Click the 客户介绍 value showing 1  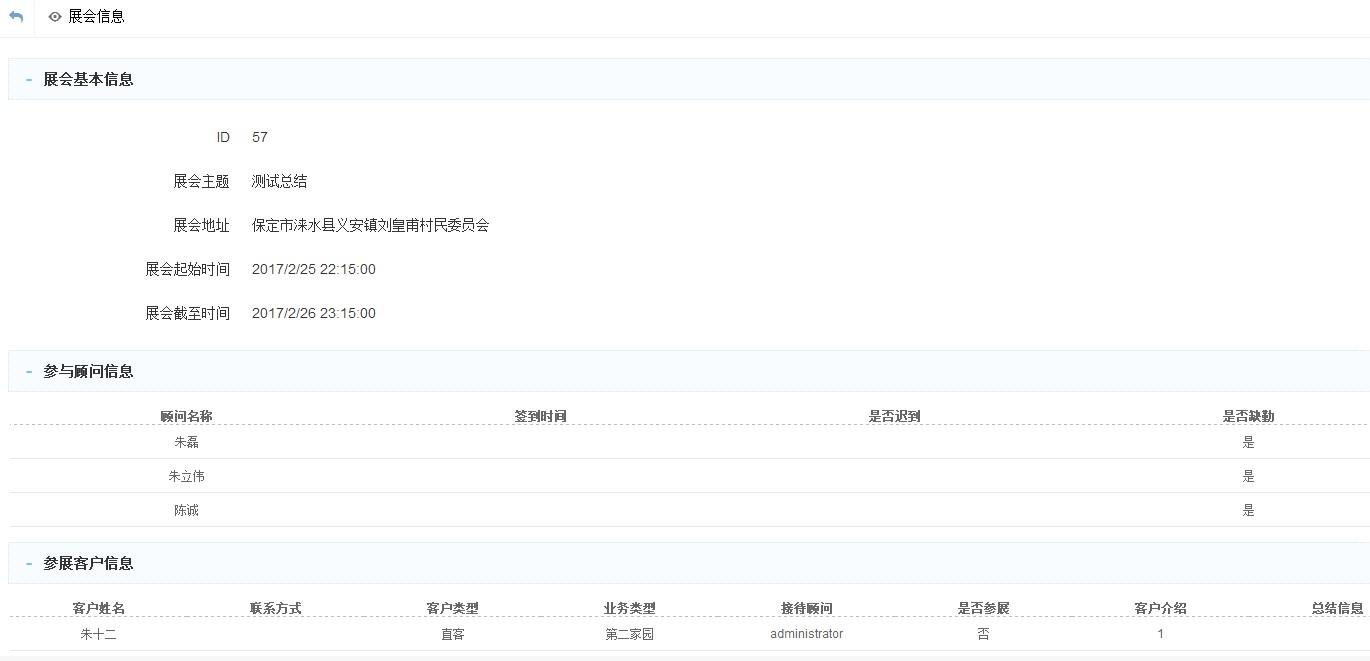pyautogui.click(x=1161, y=633)
